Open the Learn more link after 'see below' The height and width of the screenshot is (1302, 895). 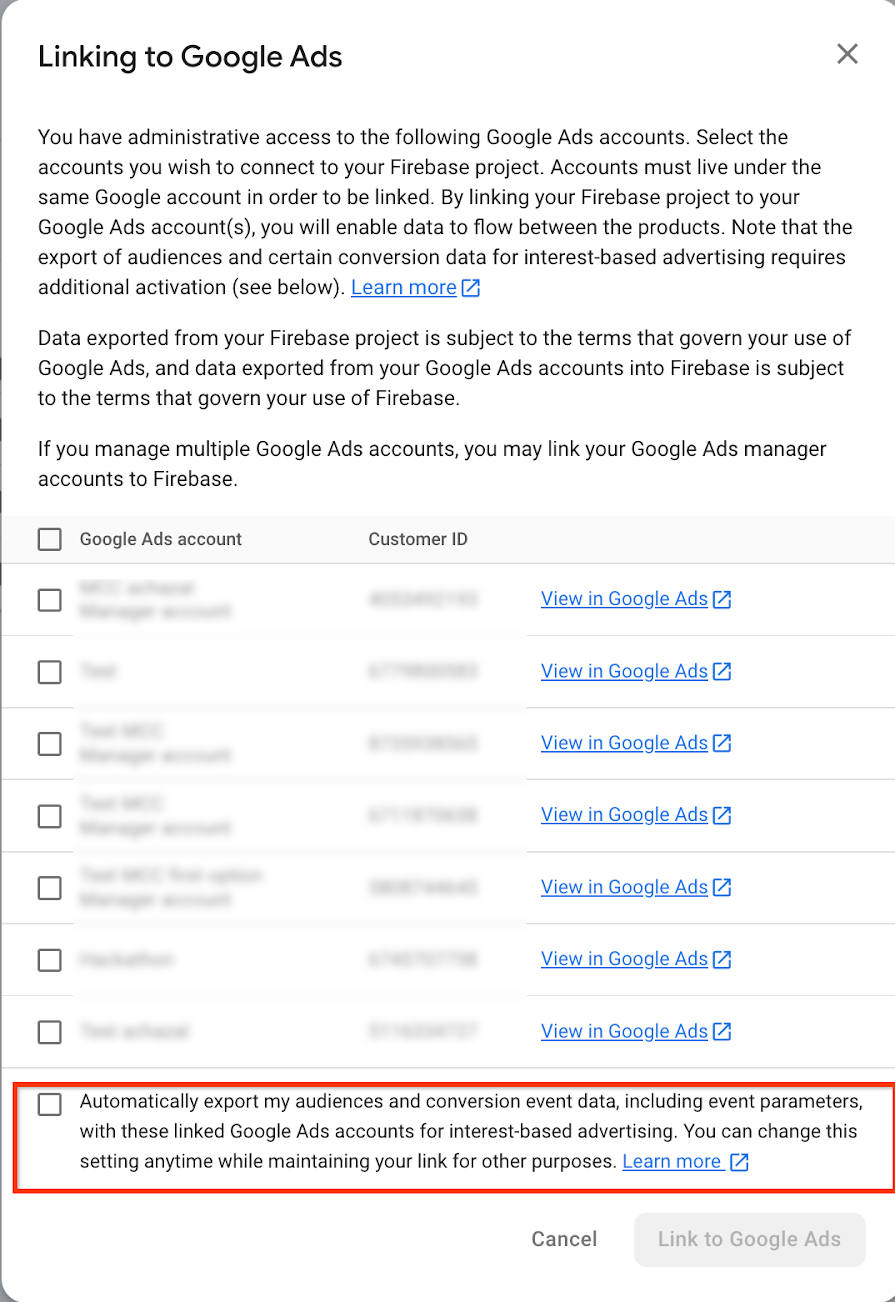[x=404, y=287]
